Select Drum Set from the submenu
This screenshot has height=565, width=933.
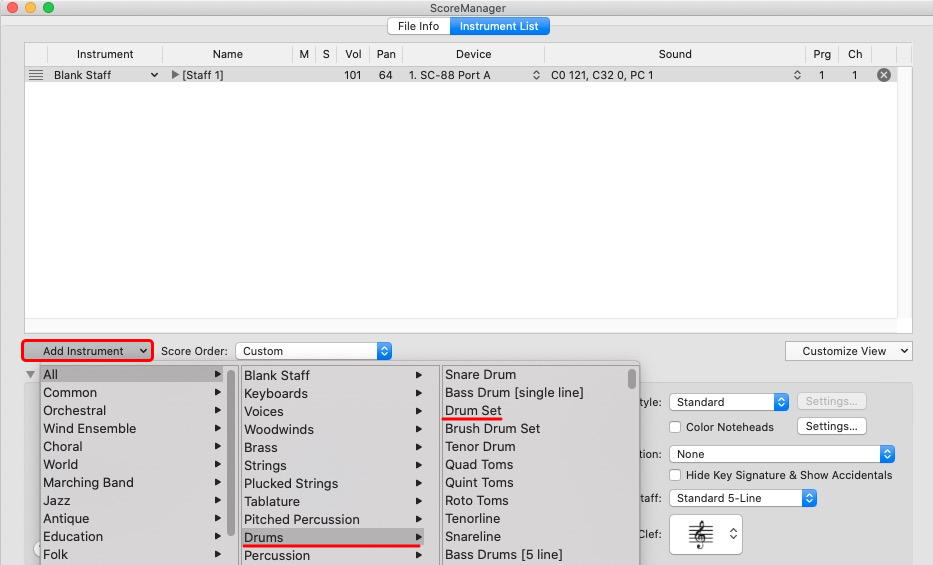[x=473, y=411]
